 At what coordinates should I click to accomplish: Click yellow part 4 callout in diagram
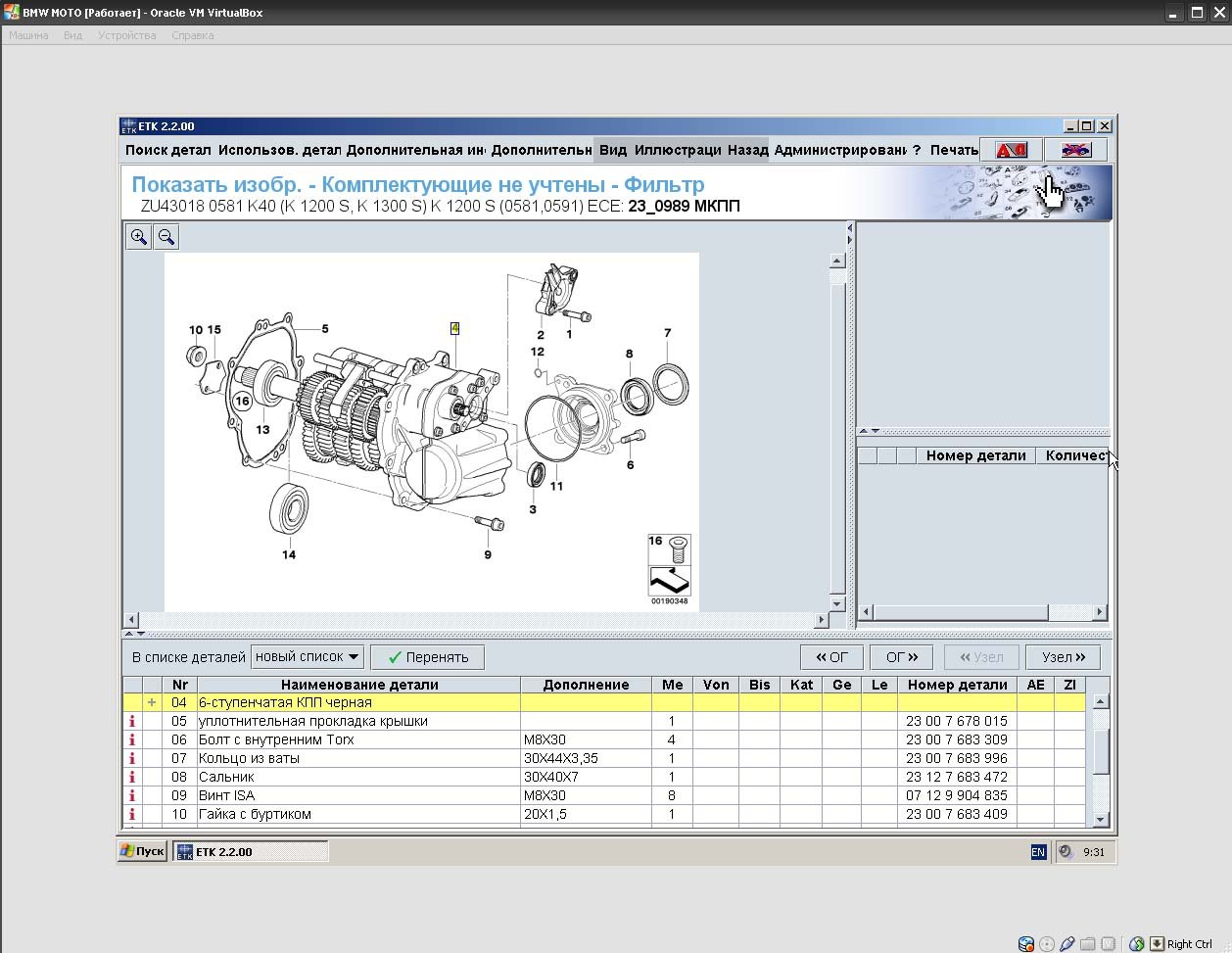pos(454,328)
